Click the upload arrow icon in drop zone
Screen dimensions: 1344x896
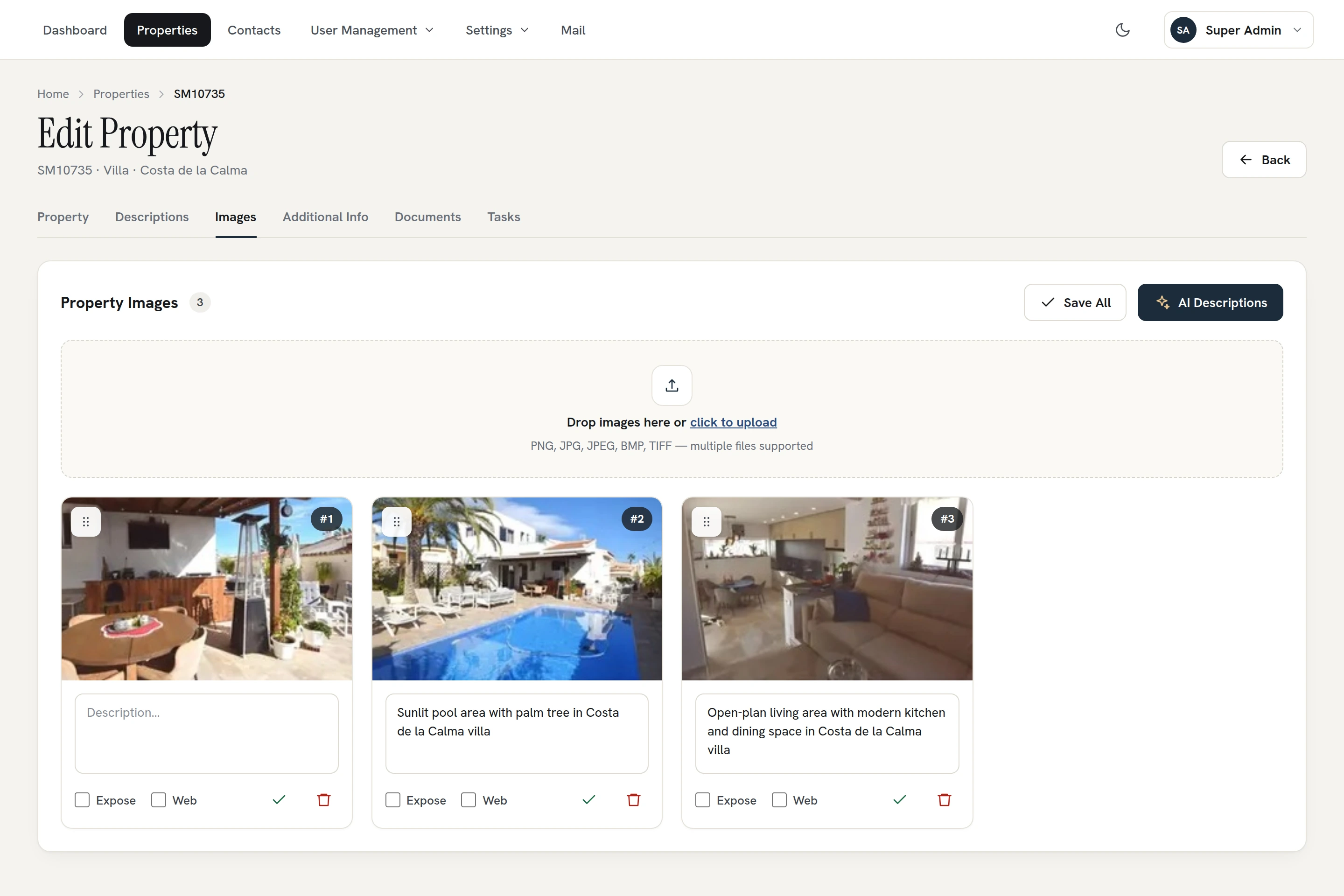tap(672, 385)
